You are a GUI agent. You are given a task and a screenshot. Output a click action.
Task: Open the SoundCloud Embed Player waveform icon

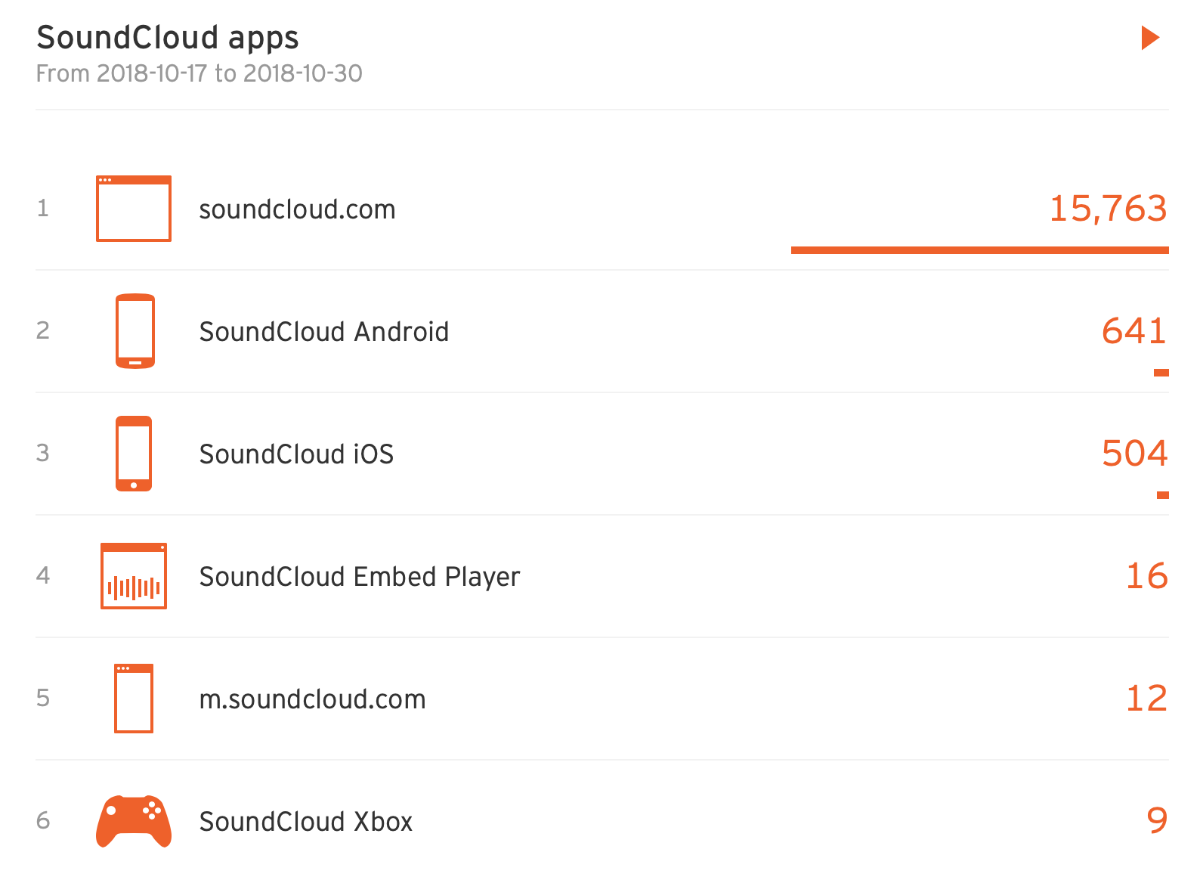coord(133,576)
